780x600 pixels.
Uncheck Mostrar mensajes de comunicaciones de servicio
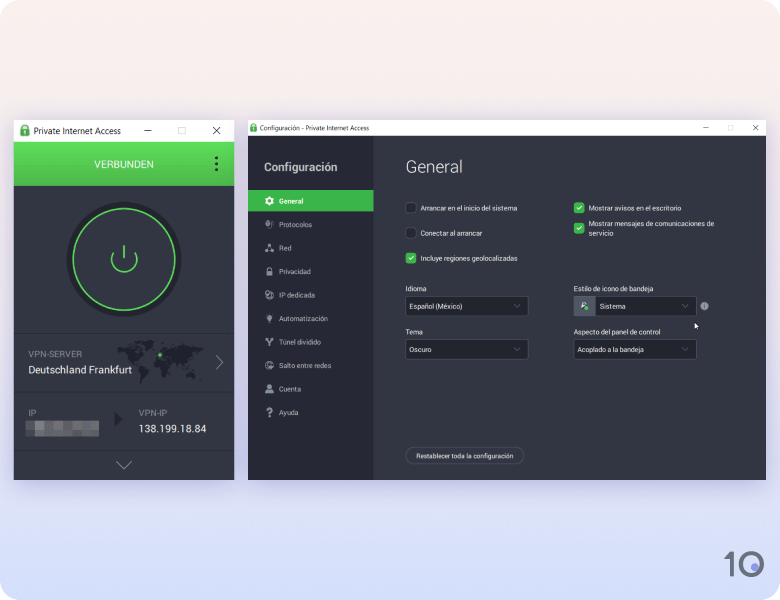tap(579, 228)
